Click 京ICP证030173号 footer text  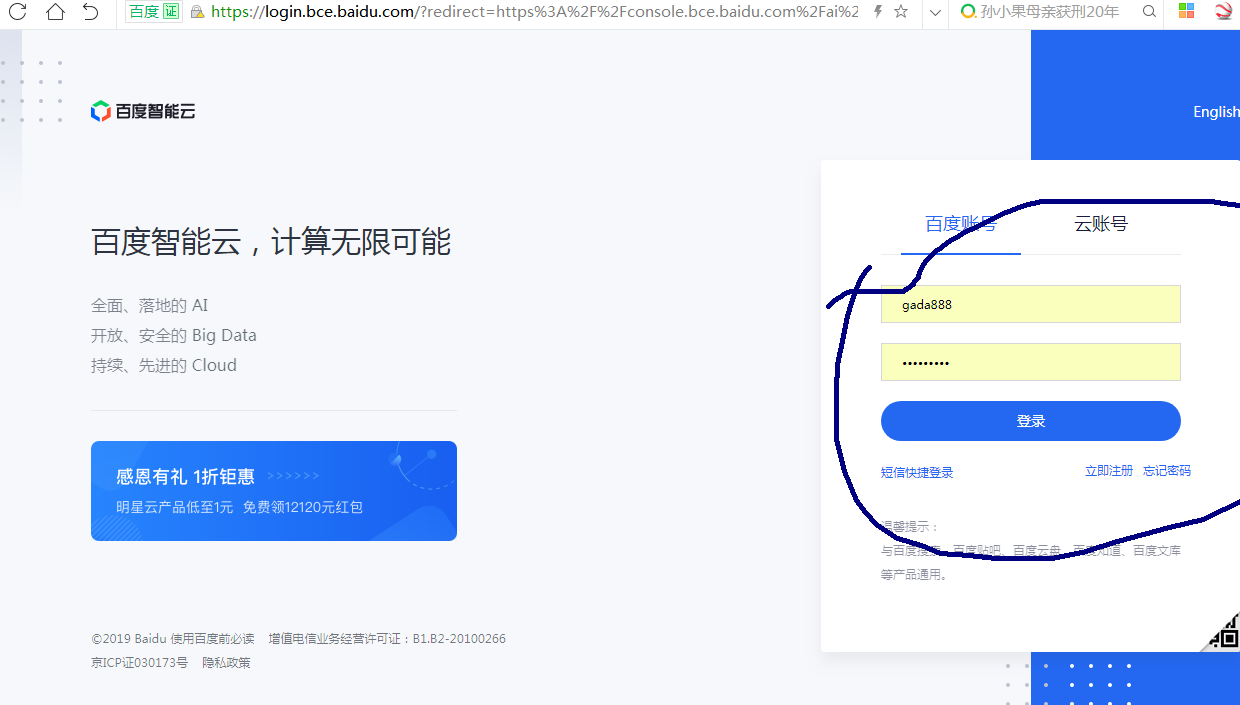(x=139, y=662)
